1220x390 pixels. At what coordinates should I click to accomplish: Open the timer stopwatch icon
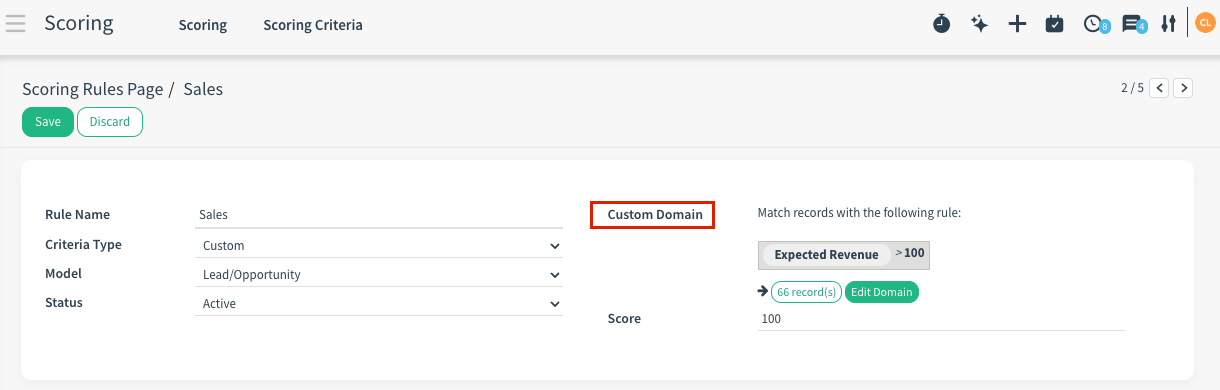point(941,24)
